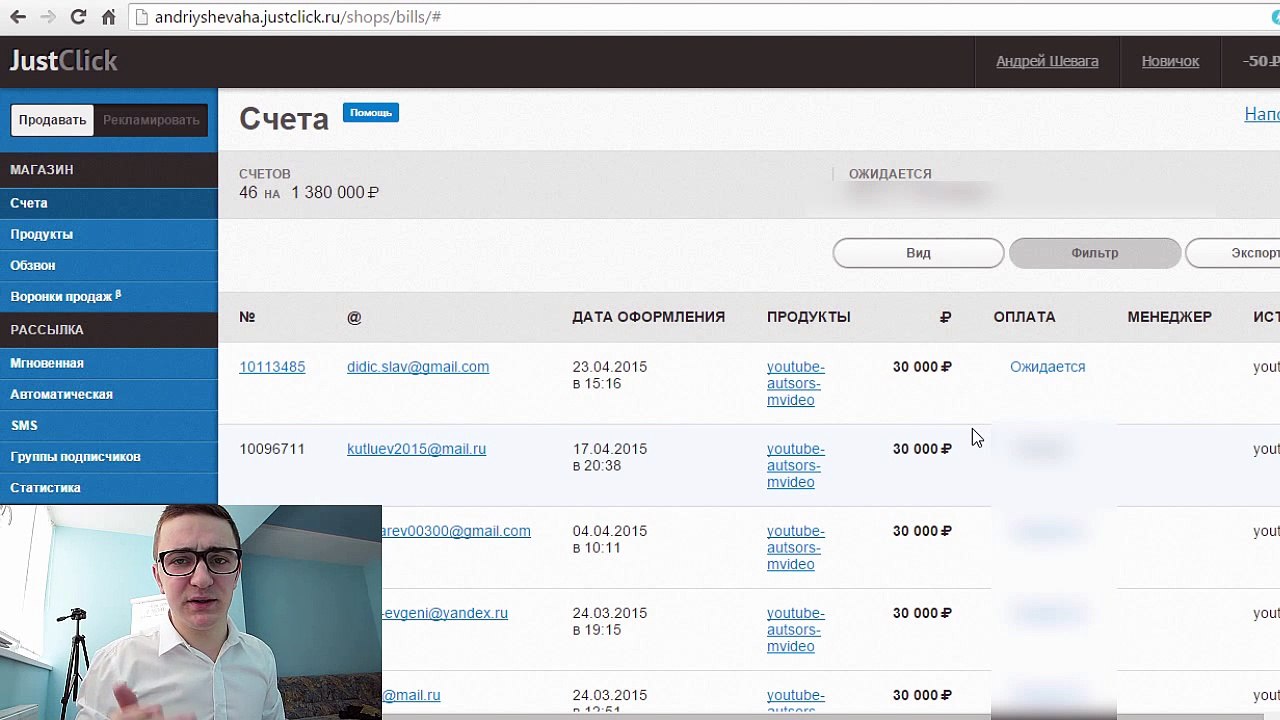Open product link in 23.04.2015 row
The height and width of the screenshot is (720, 1280).
coord(795,383)
